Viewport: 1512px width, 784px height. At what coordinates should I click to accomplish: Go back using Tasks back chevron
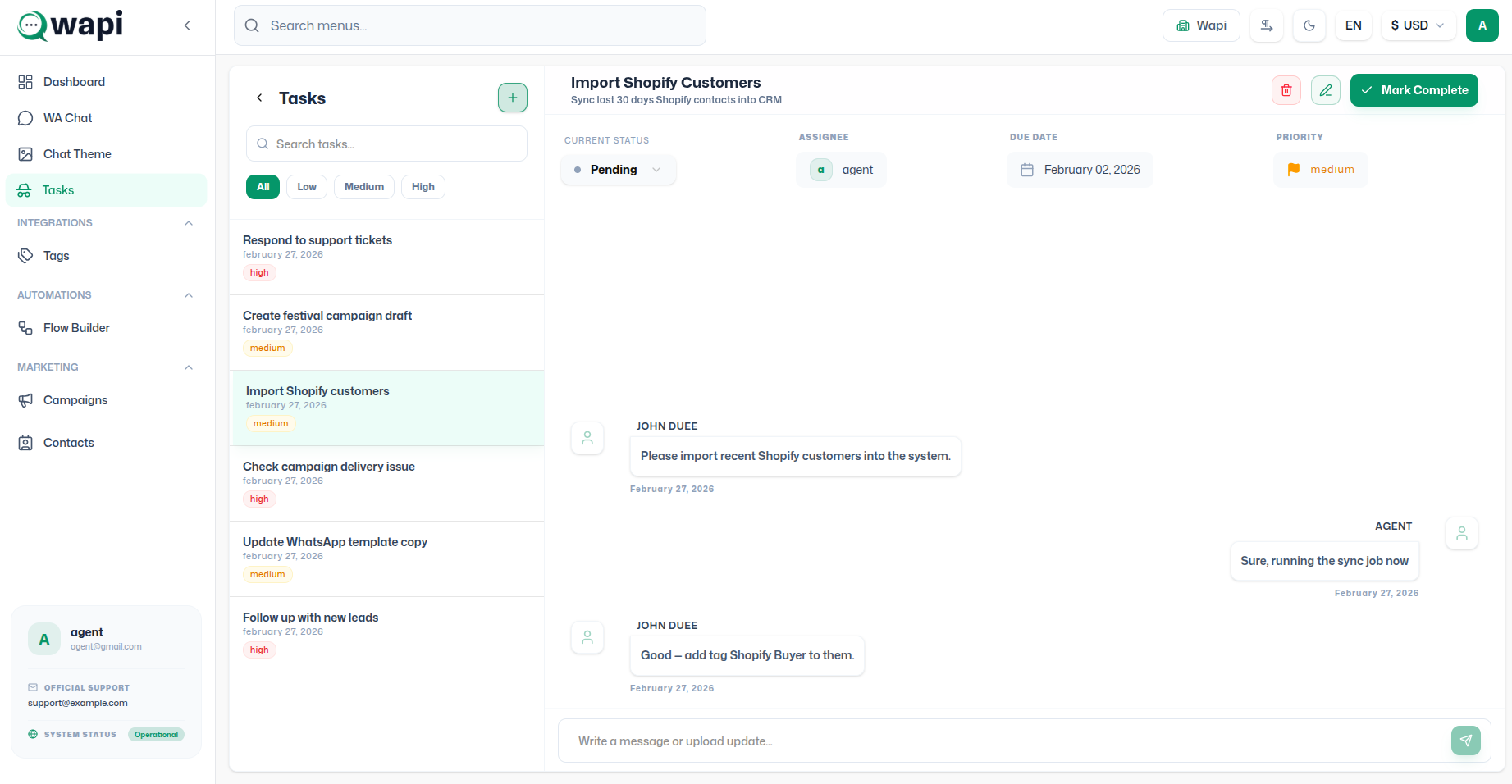259,98
